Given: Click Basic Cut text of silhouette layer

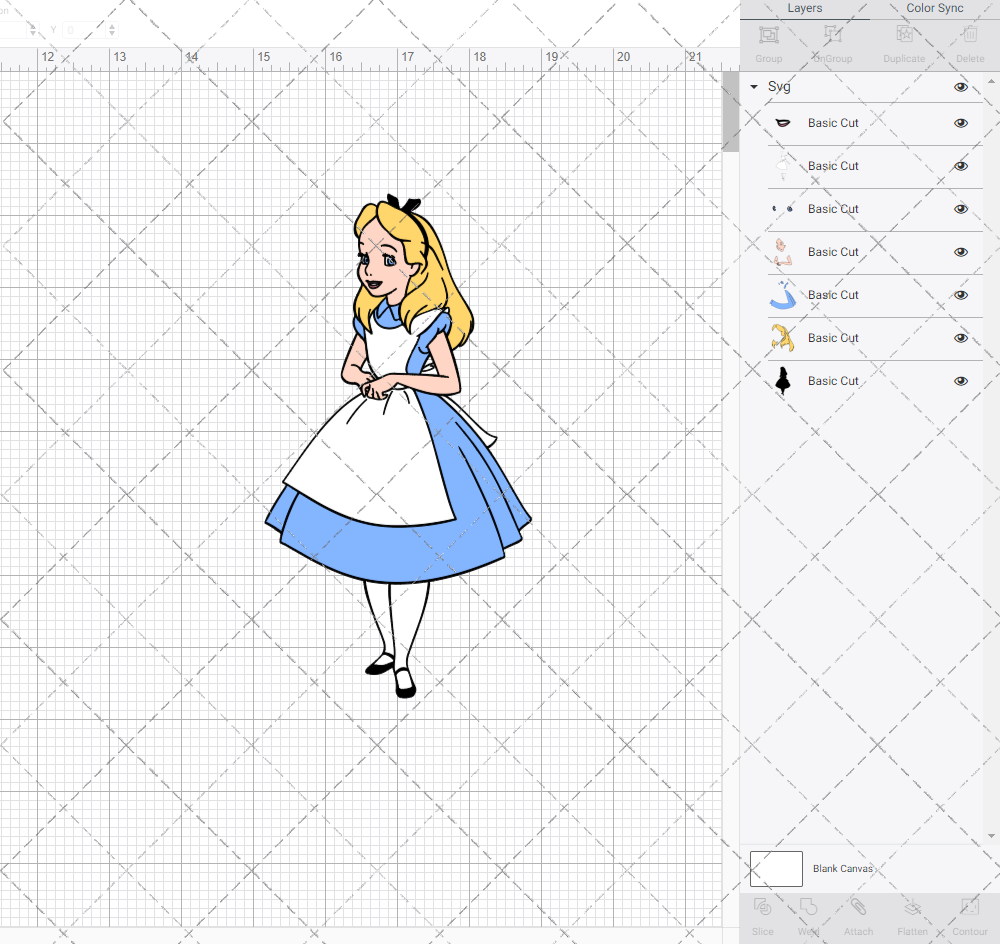Looking at the screenshot, I should [x=833, y=381].
